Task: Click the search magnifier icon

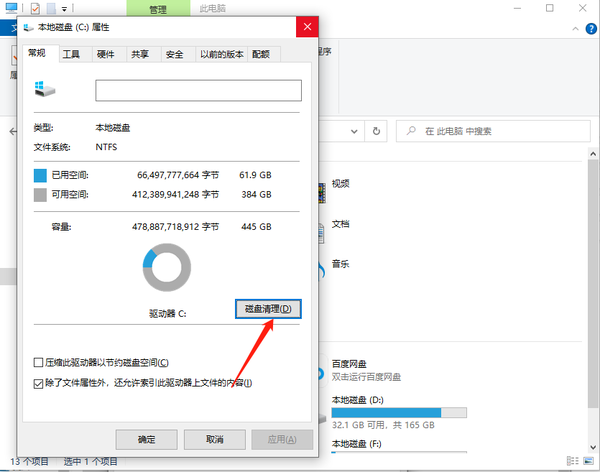Action: tap(411, 131)
